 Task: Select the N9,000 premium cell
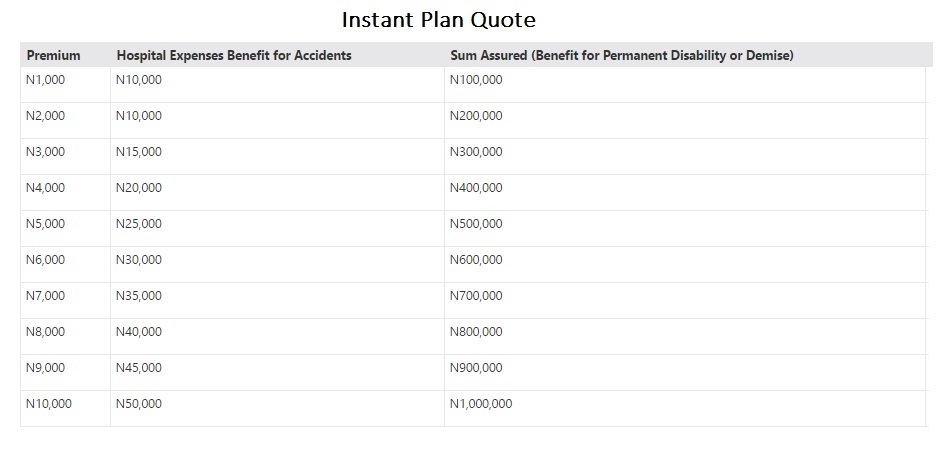45,368
